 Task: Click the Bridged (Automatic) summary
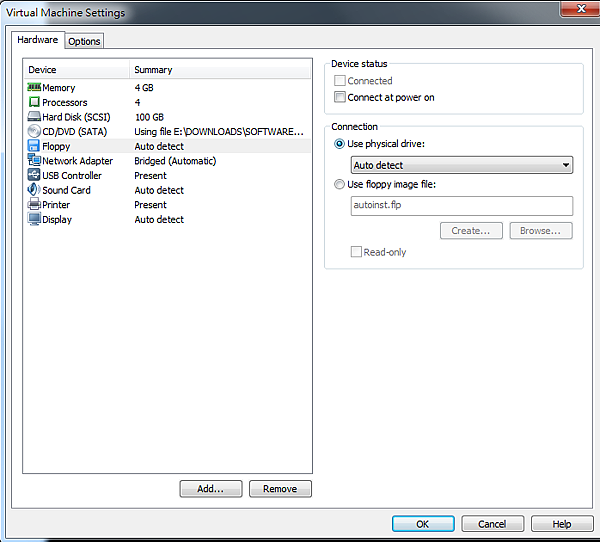[x=175, y=161]
